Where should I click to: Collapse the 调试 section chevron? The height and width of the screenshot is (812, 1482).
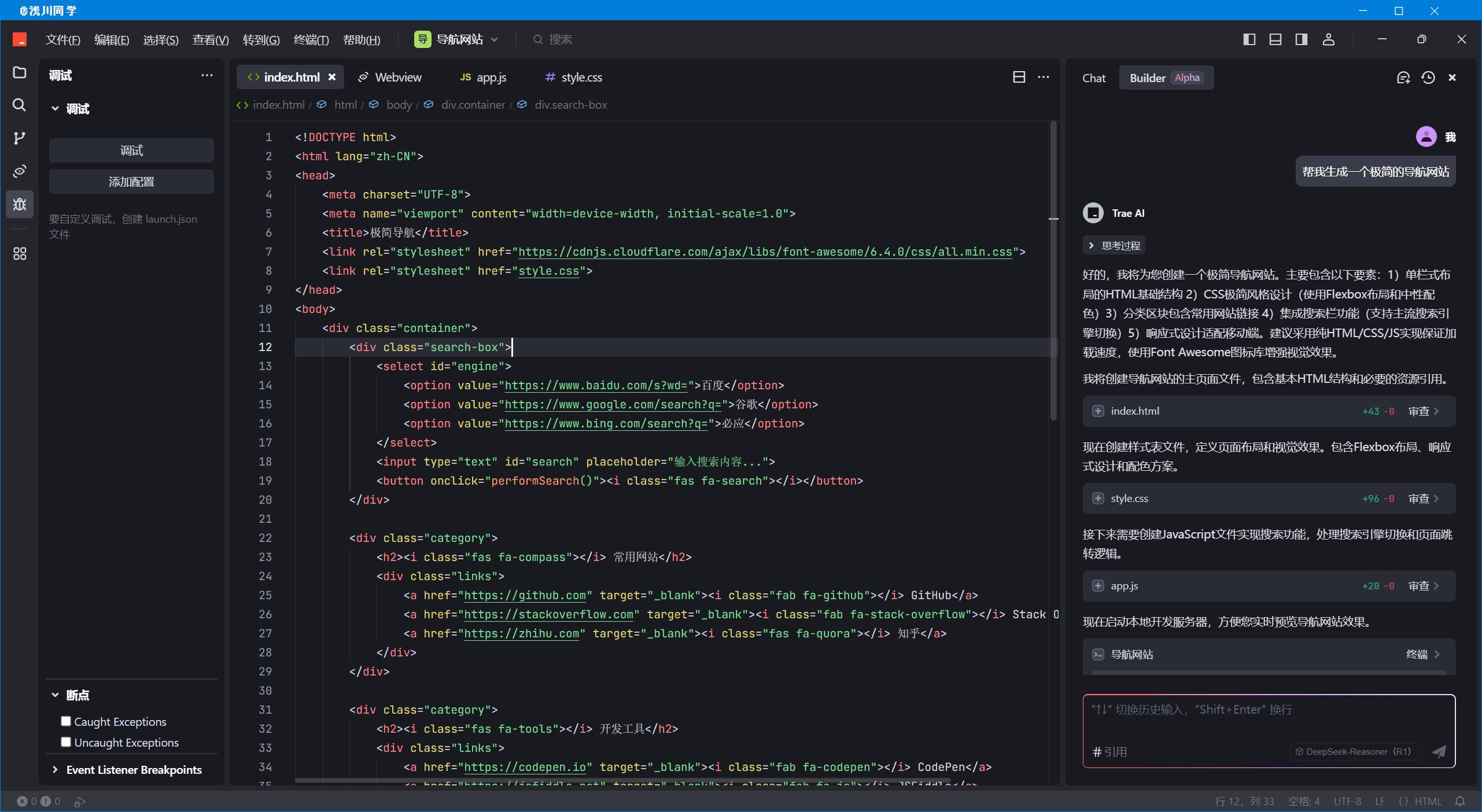[55, 108]
